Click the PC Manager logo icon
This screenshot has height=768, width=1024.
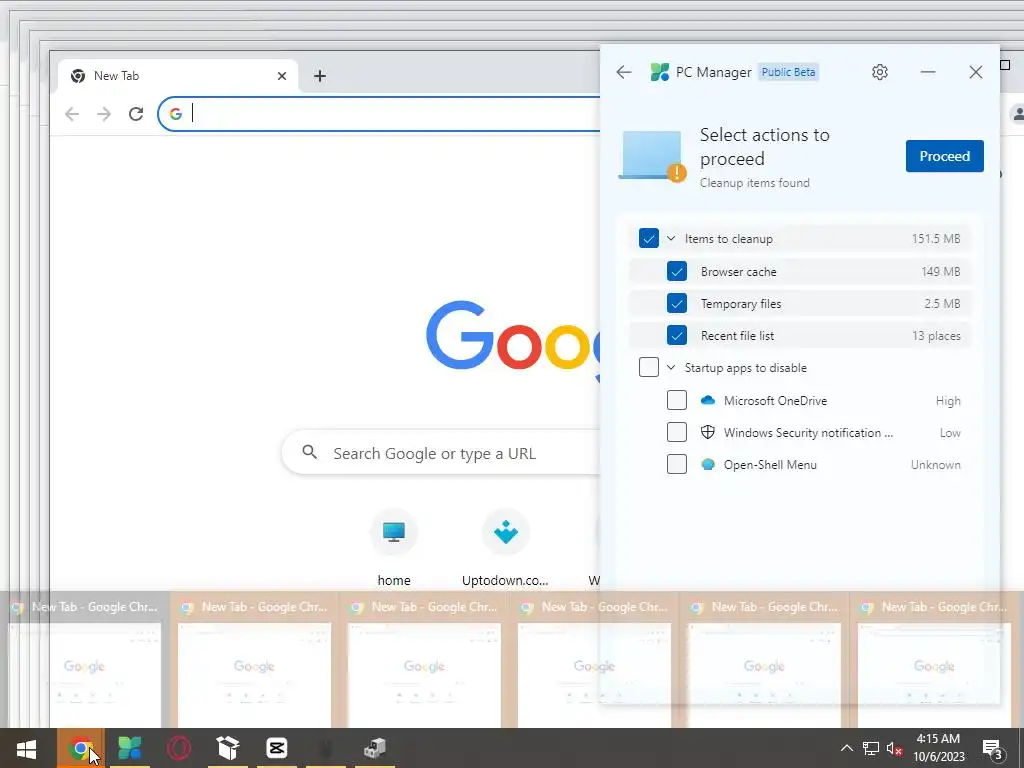pos(660,72)
